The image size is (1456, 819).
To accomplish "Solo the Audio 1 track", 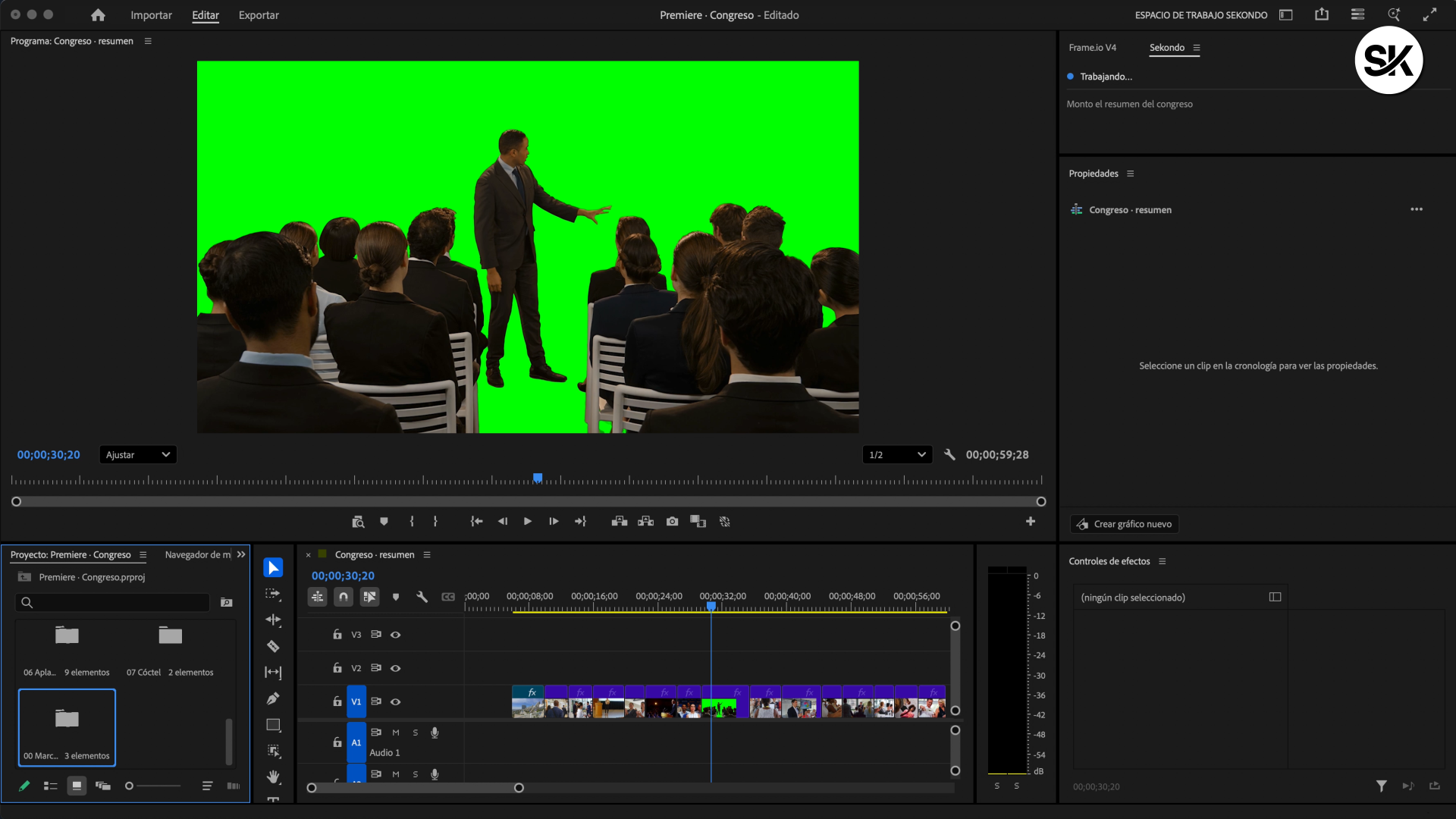I will [x=416, y=733].
